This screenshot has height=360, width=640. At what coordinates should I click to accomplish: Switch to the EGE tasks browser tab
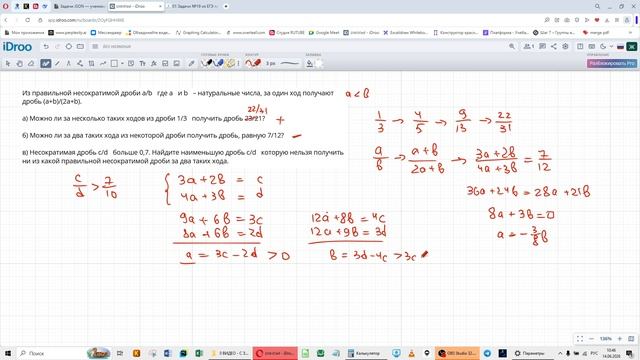tap(193, 7)
